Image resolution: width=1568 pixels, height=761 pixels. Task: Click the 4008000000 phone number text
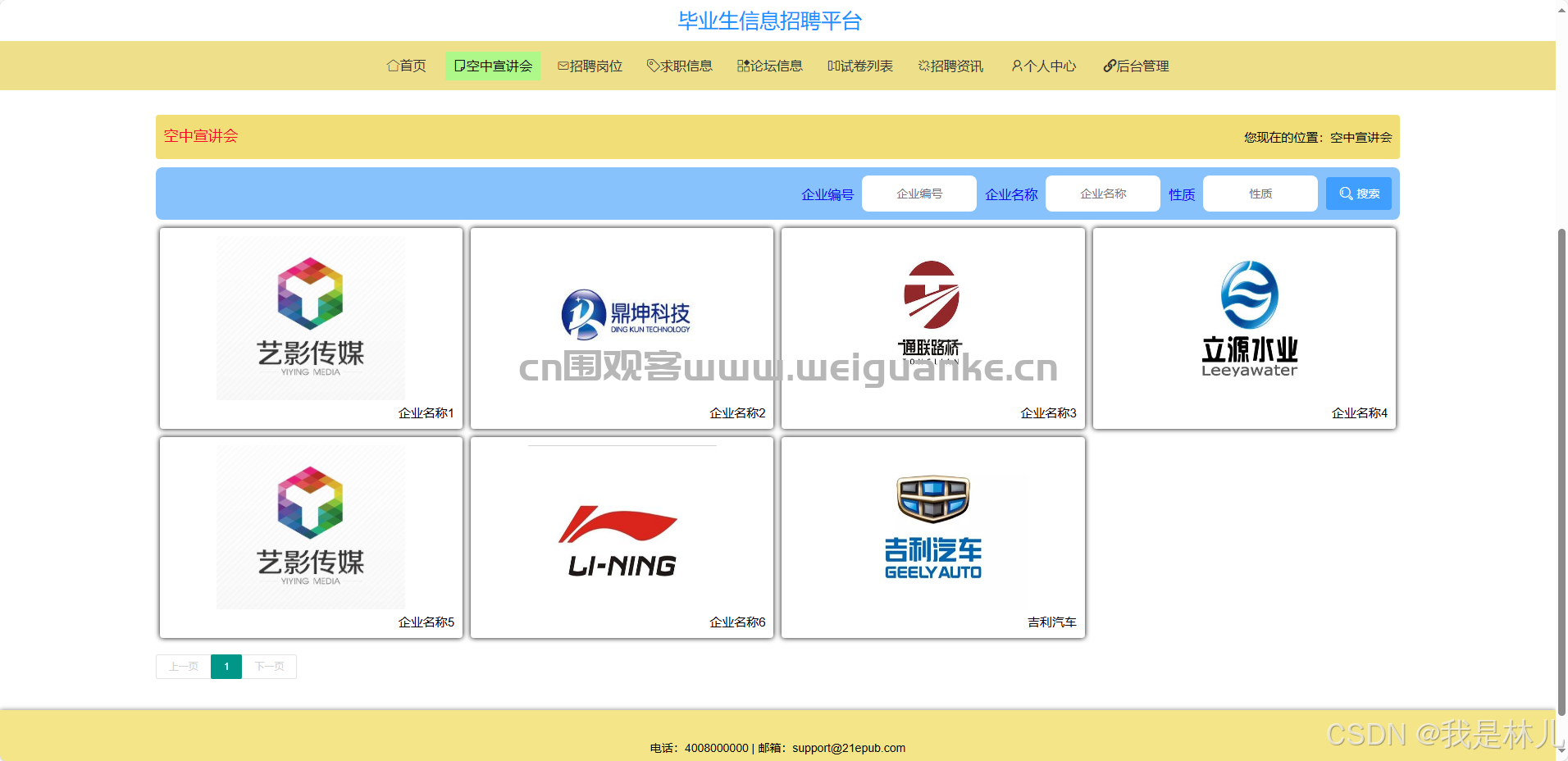pyautogui.click(x=717, y=748)
